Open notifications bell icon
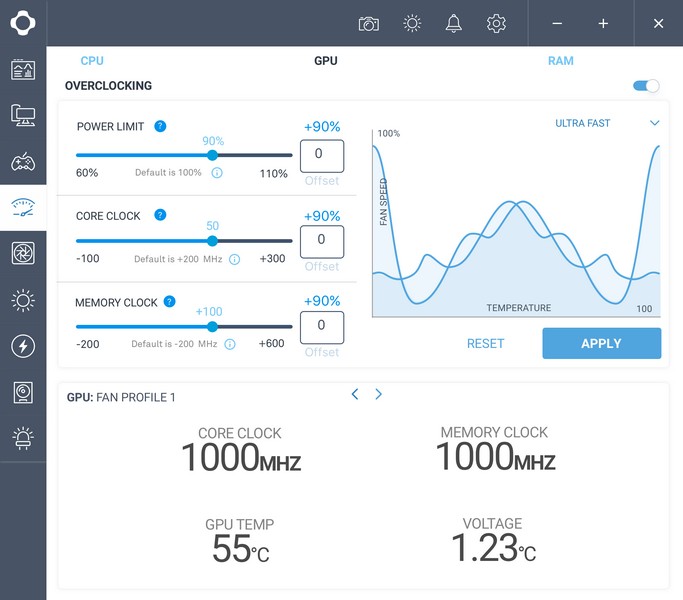The image size is (683, 600). 453,24
